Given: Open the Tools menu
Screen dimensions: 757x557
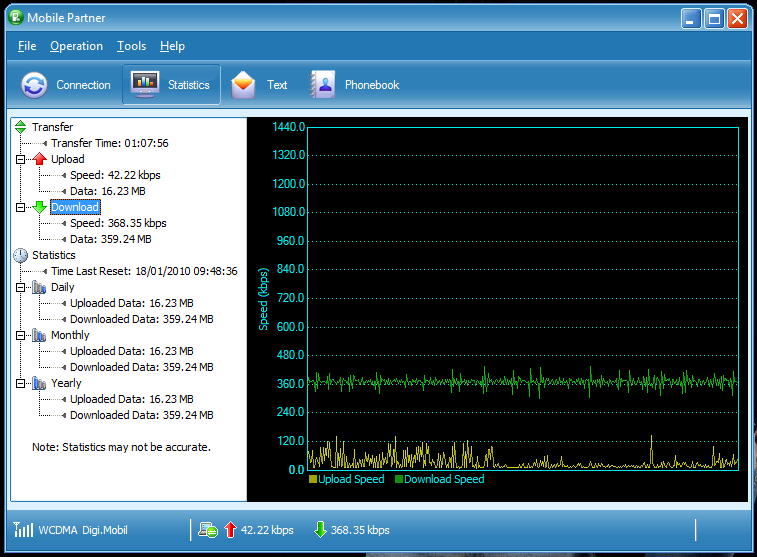Looking at the screenshot, I should pos(131,46).
